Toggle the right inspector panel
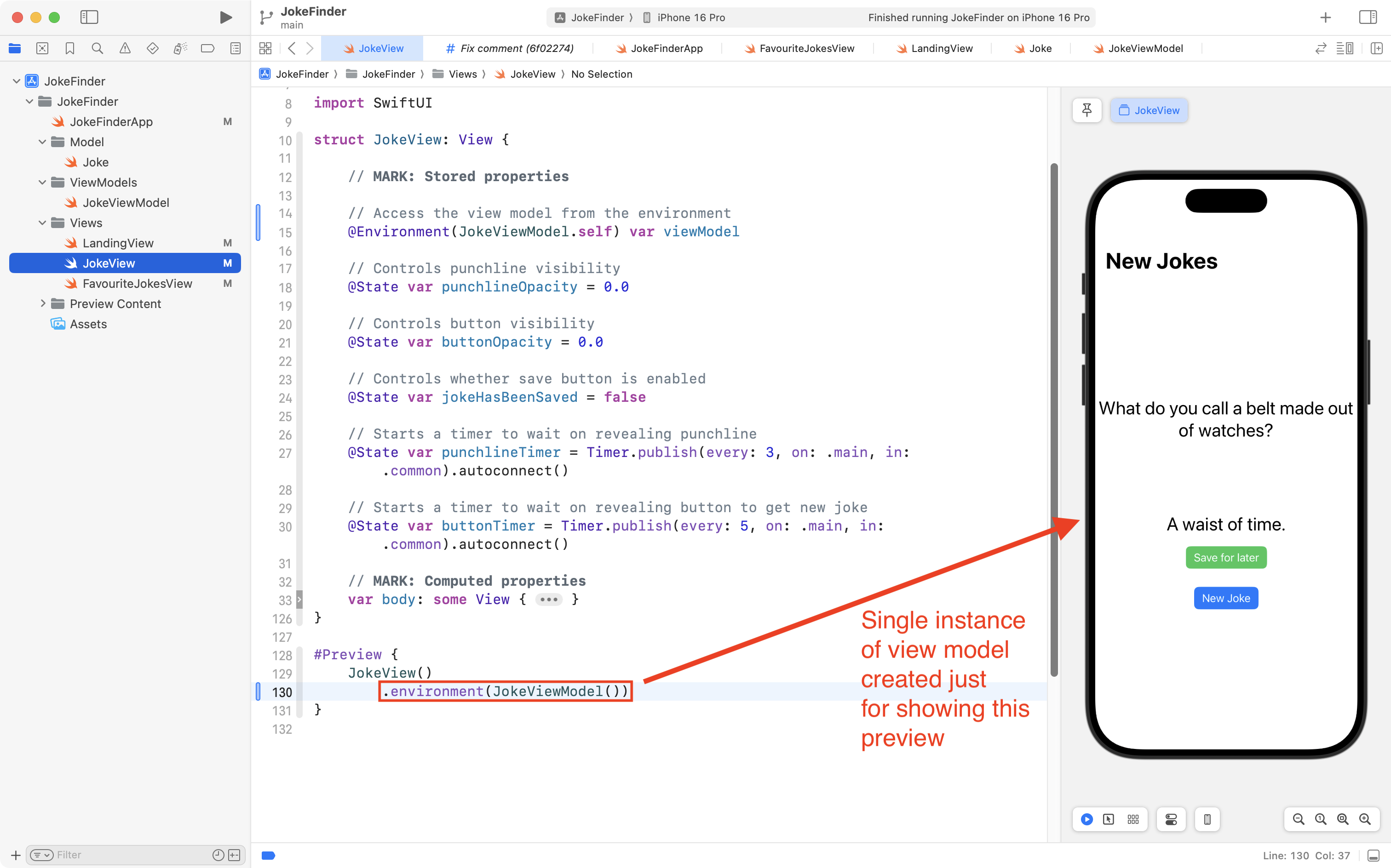The image size is (1391, 868). [x=1368, y=17]
